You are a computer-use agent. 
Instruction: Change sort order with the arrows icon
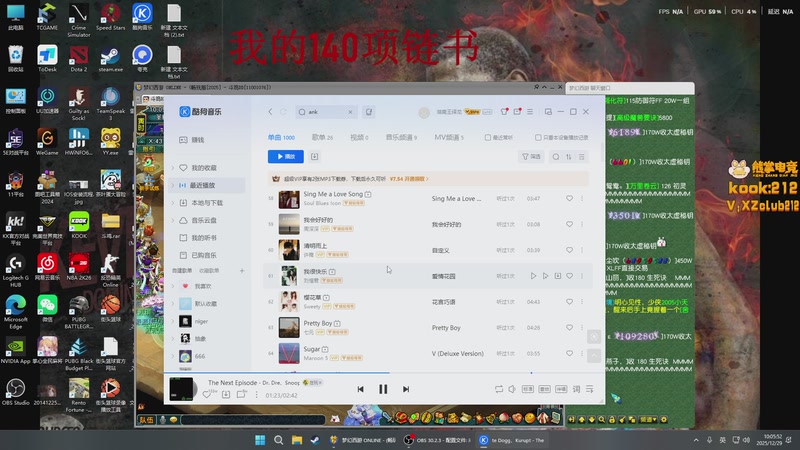(x=568, y=157)
